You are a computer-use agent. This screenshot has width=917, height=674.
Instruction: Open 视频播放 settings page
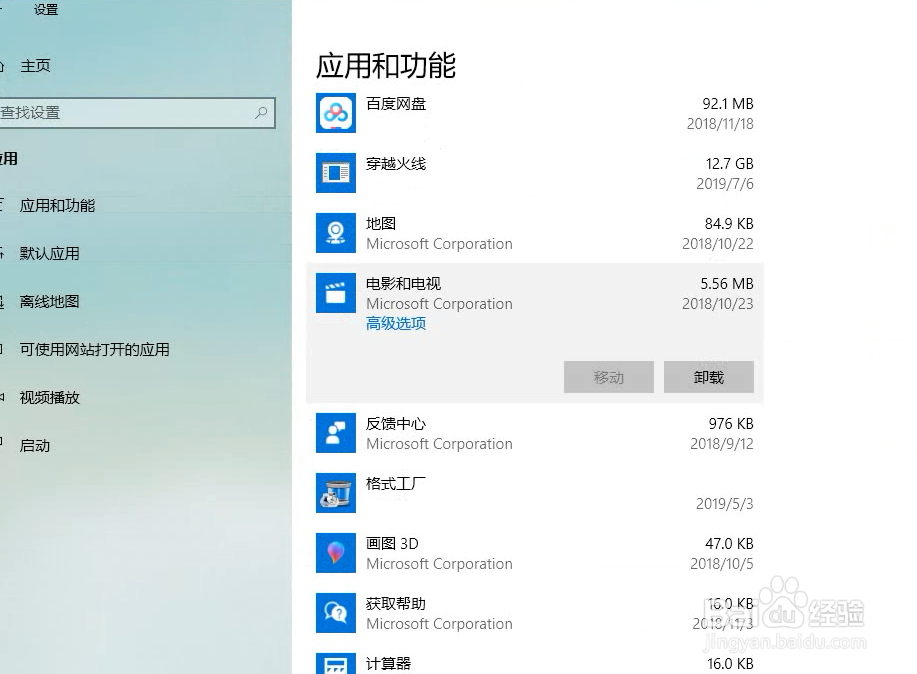click(x=49, y=397)
